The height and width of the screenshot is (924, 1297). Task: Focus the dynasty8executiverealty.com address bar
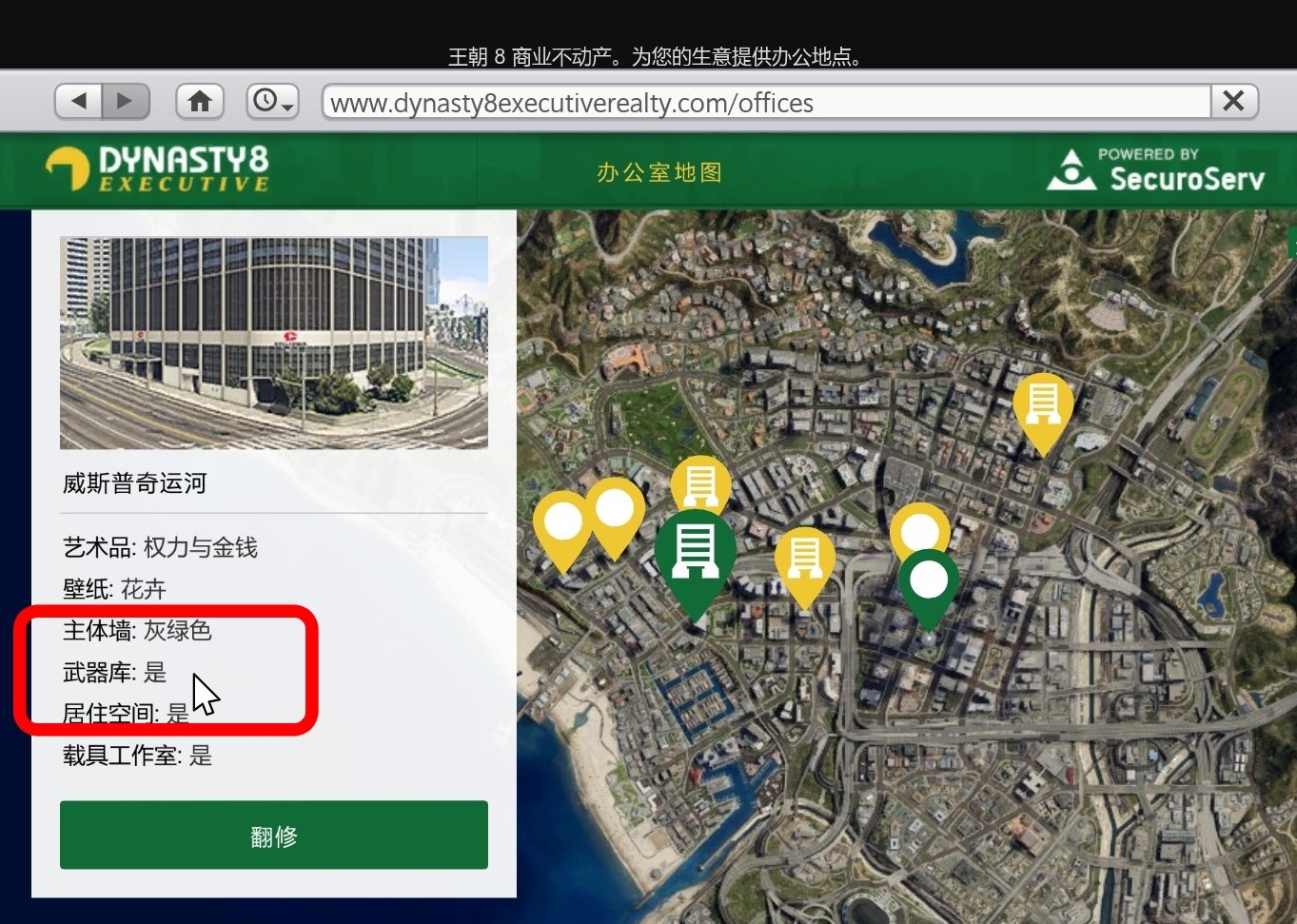(x=766, y=102)
